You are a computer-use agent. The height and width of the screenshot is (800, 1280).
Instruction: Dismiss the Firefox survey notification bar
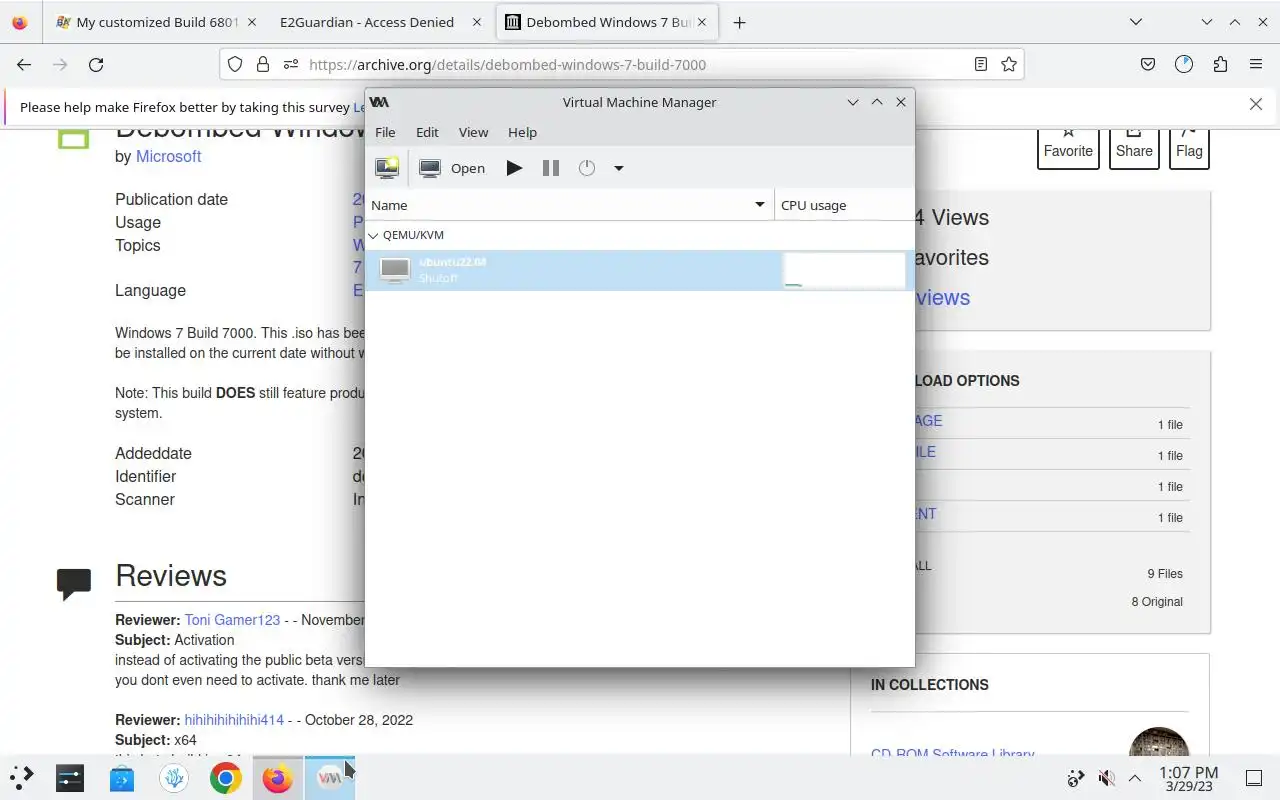coord(1256,105)
